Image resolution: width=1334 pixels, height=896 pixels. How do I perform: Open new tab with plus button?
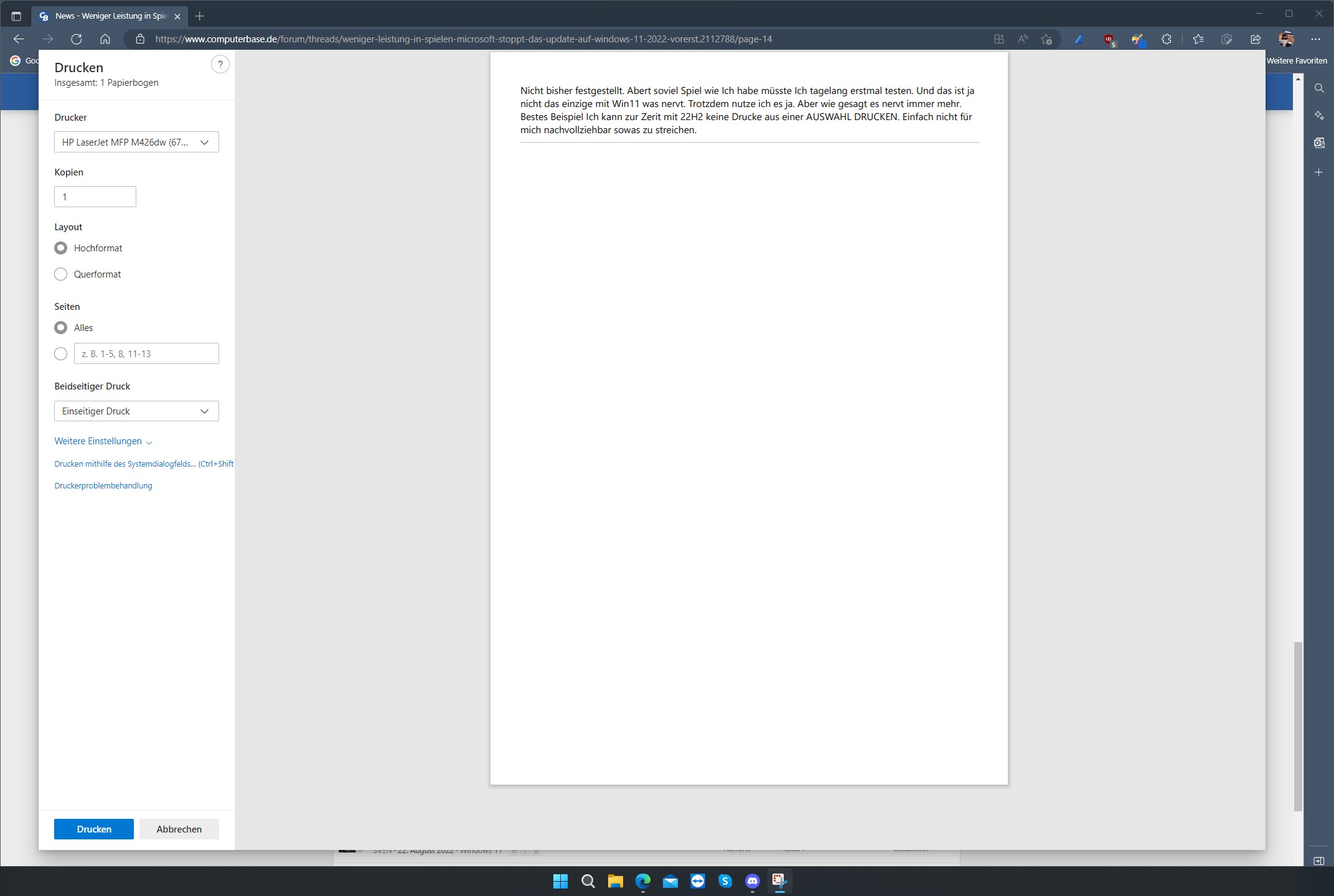coord(199,16)
